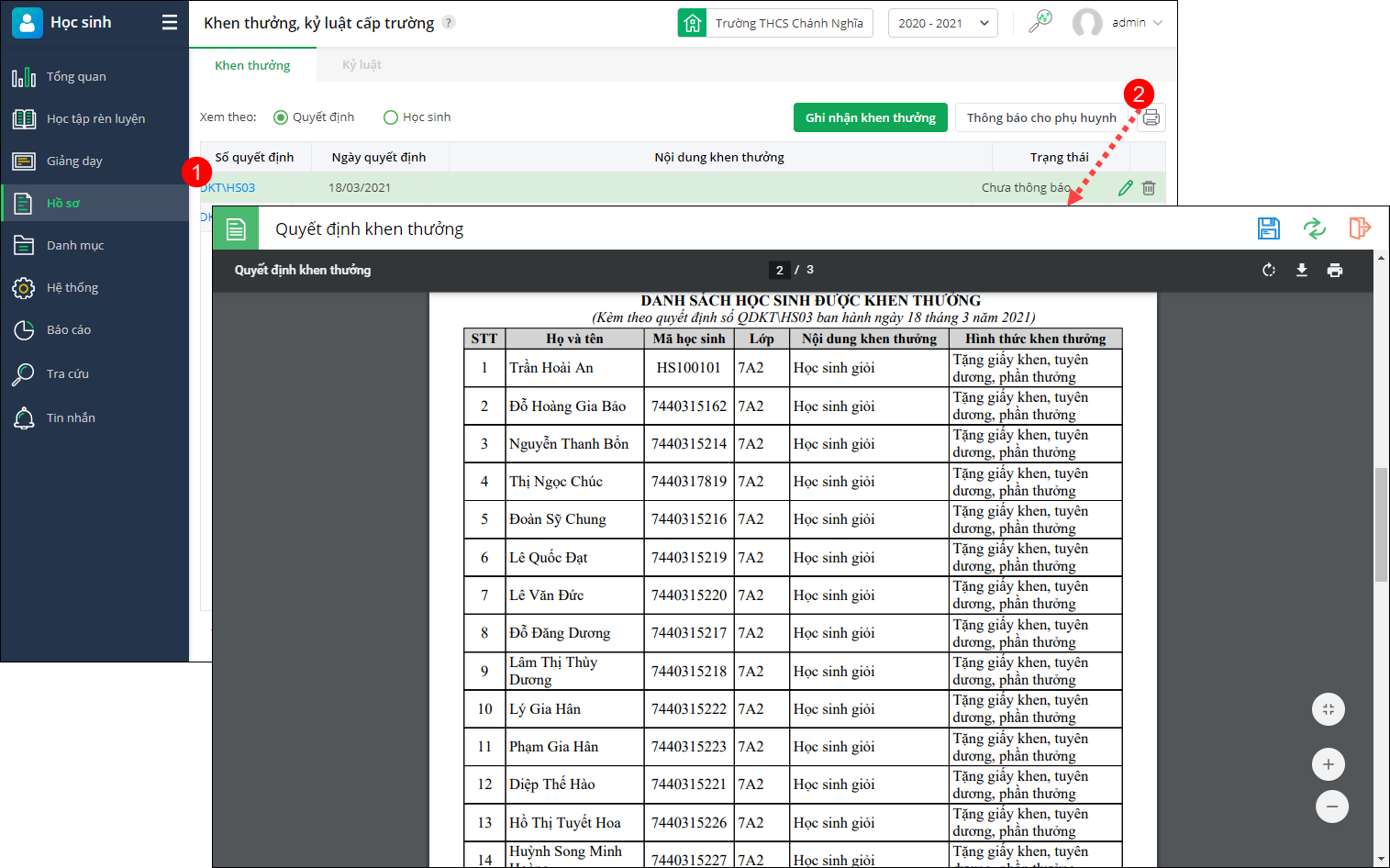Viewport: 1390px width, 868px height.
Task: Save the decision with floppy disk icon
Action: 1269,228
